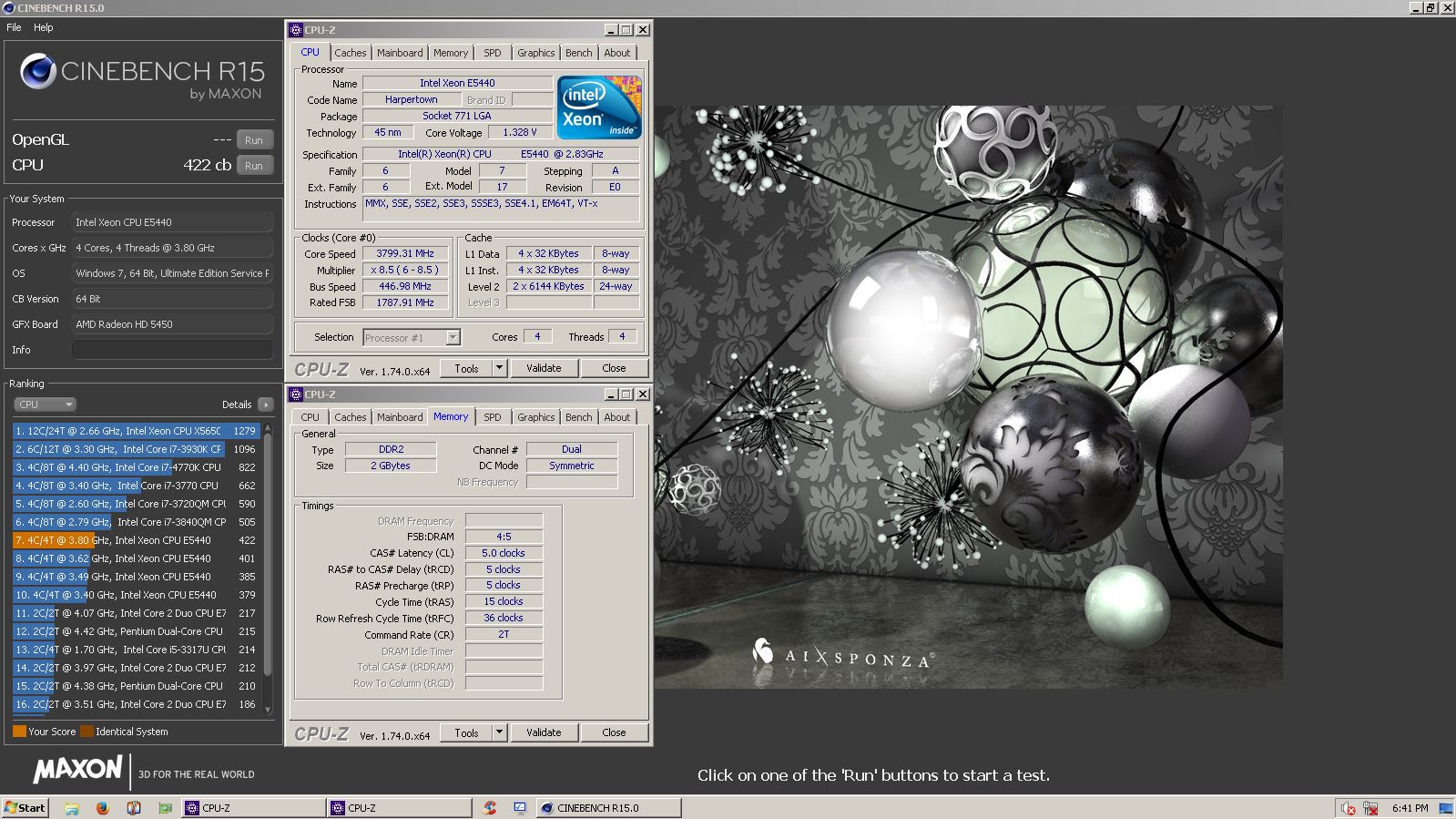Click the show desktop icon in tray
Viewport: 1456px width, 819px height.
tap(1445, 808)
